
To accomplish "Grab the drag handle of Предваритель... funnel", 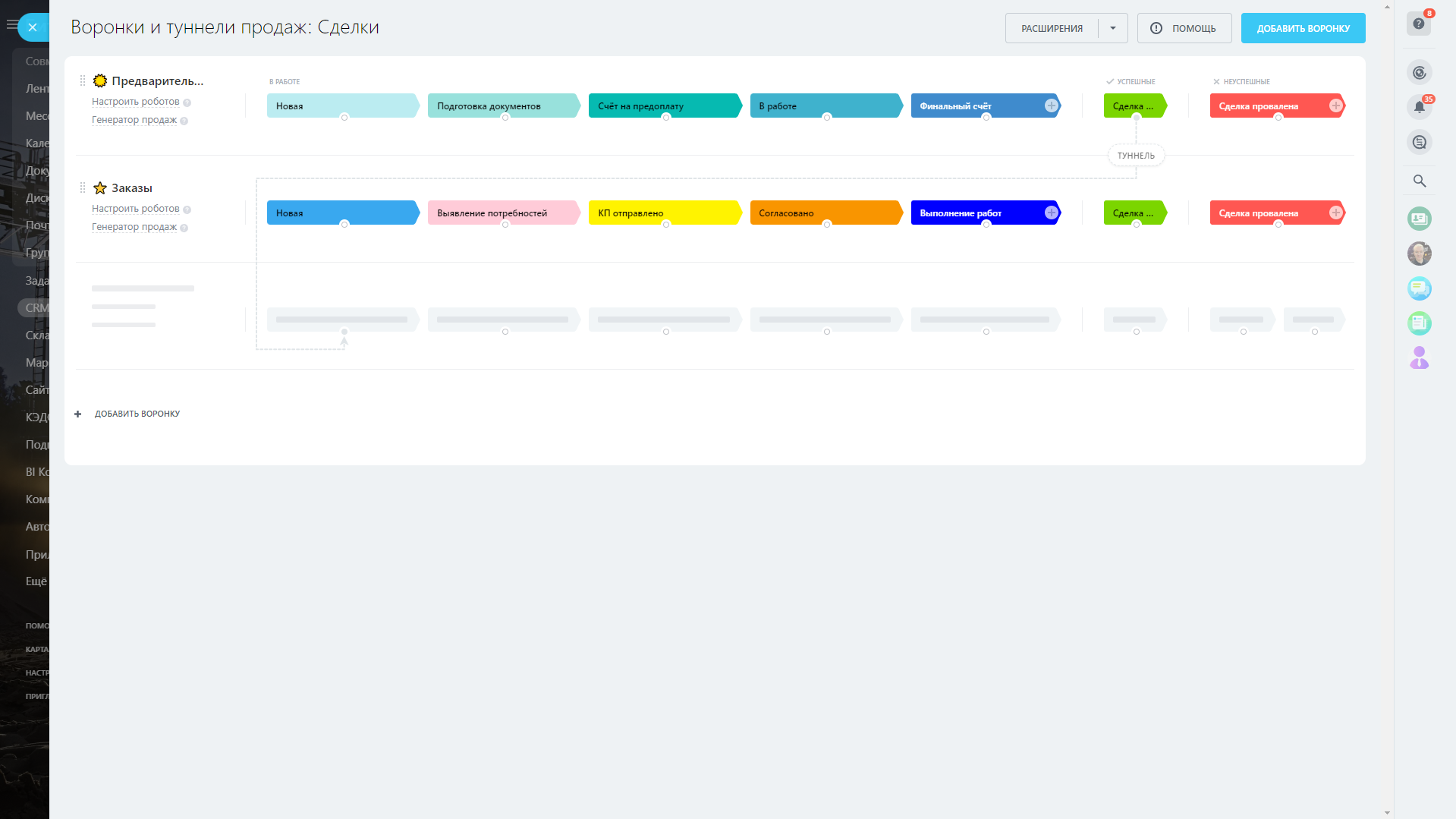I will pyautogui.click(x=83, y=80).
